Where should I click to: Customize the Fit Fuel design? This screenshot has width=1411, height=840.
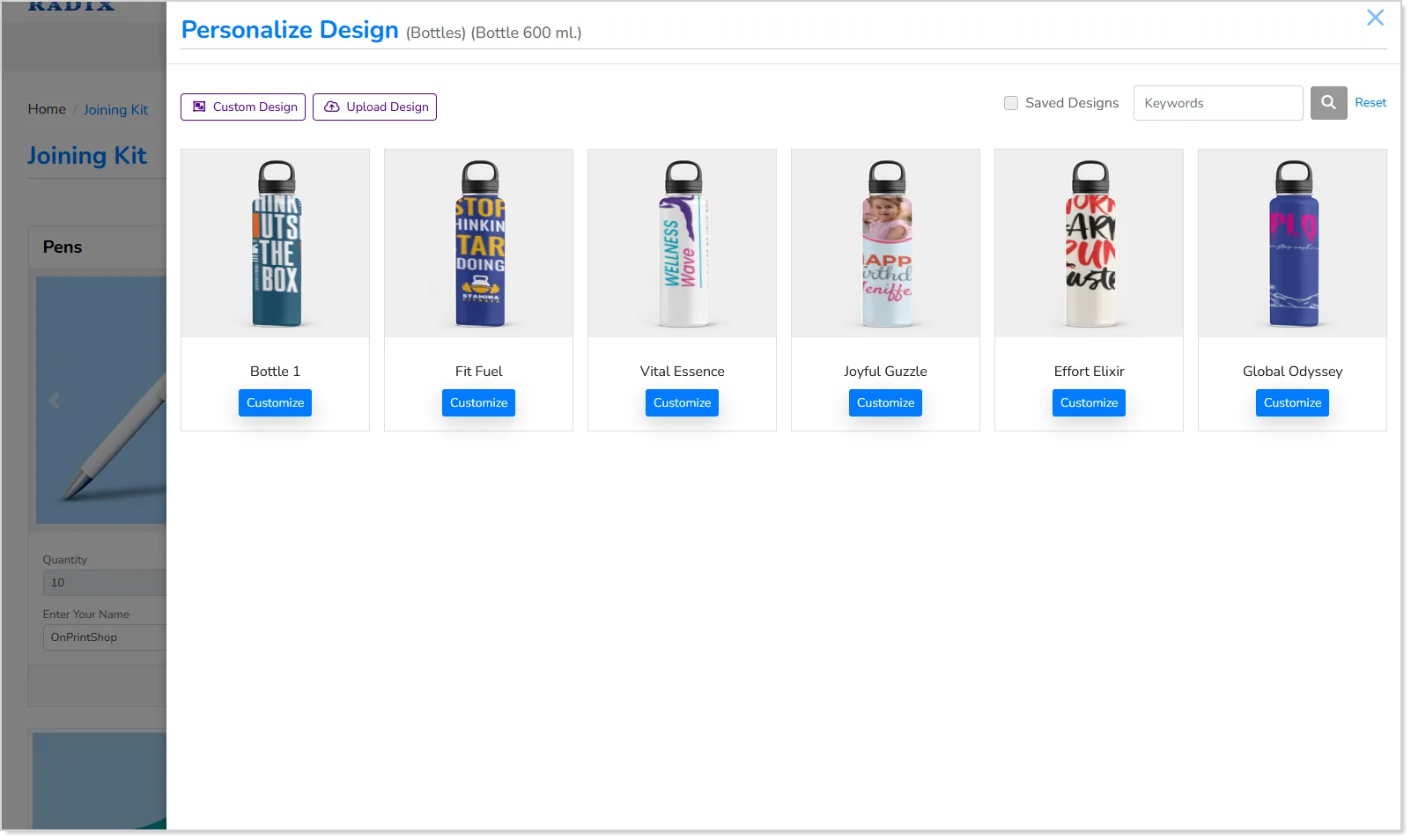478,402
